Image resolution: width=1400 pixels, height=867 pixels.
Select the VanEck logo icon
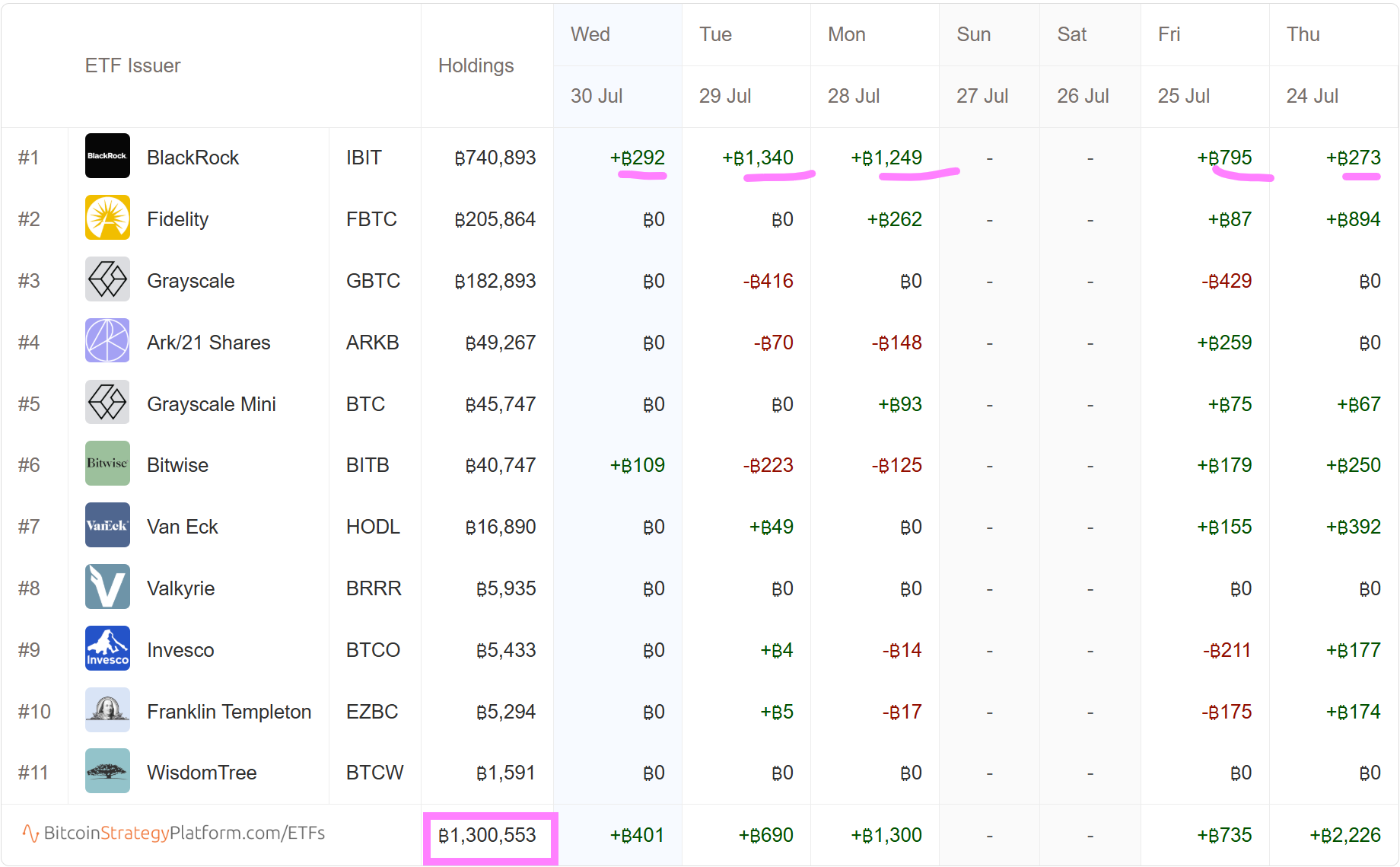point(107,525)
